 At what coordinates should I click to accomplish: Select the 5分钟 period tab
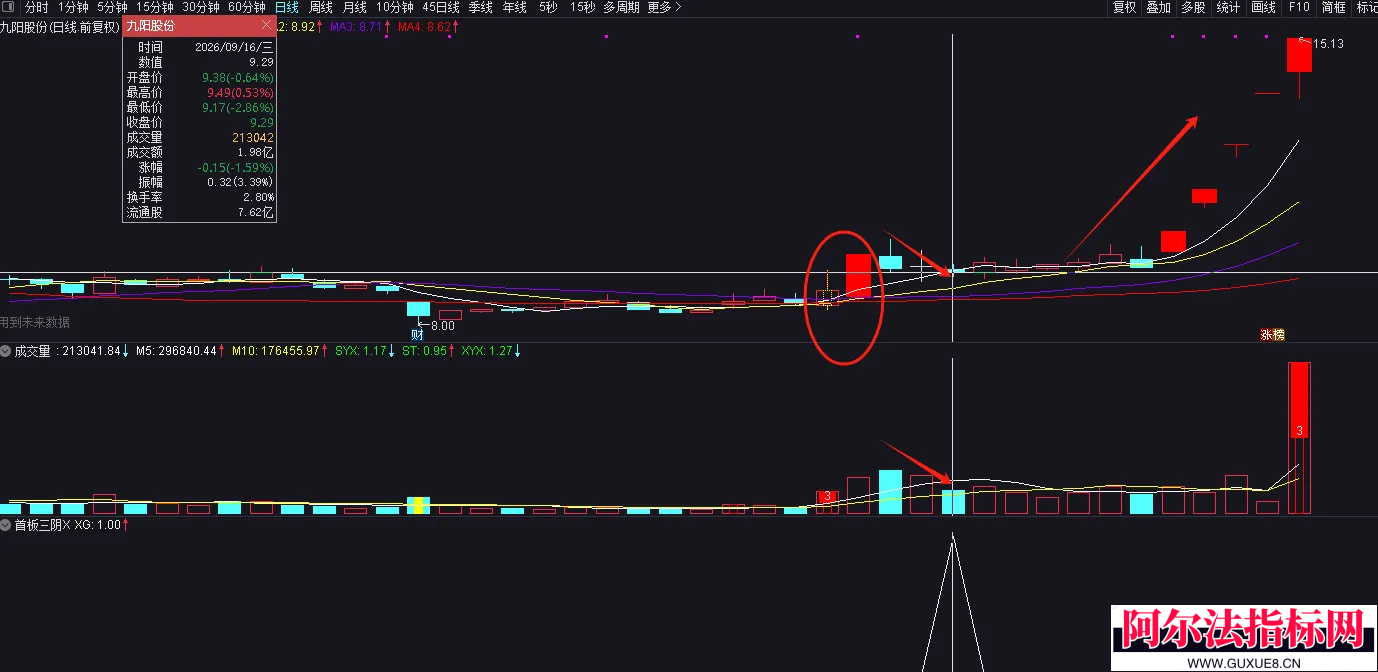point(112,7)
